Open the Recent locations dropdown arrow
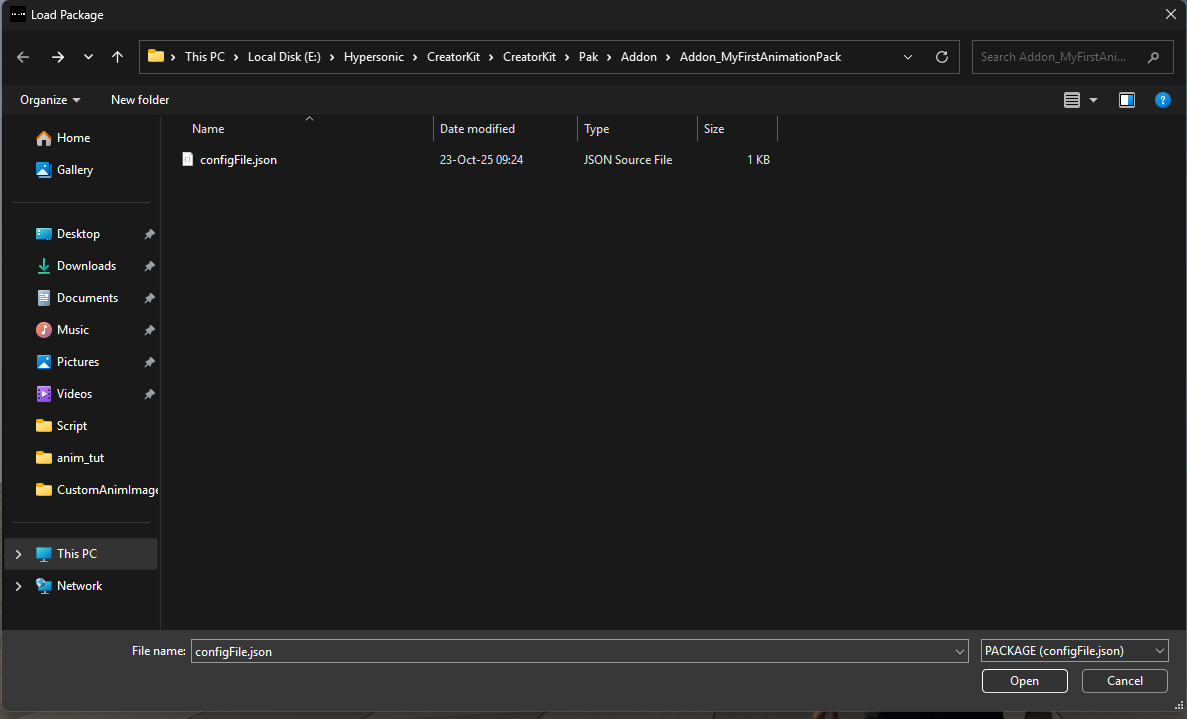This screenshot has width=1187, height=719. [88, 57]
